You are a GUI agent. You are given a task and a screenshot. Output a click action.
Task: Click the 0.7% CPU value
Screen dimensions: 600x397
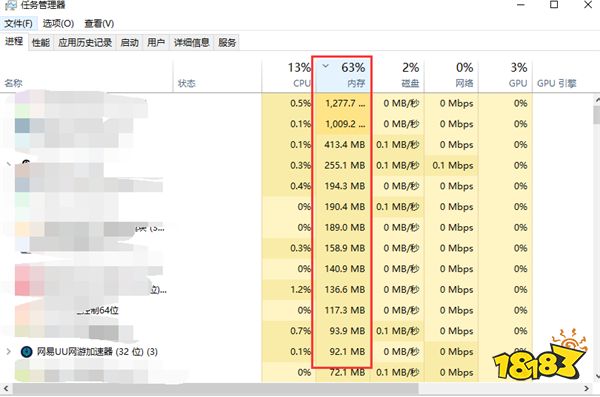click(x=300, y=331)
